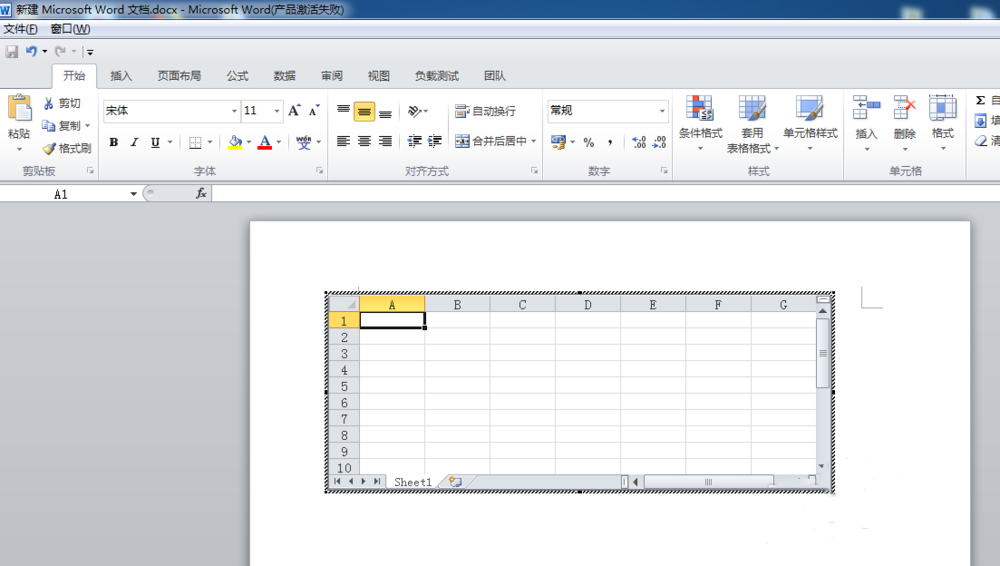Viewport: 1000px width, 566px height.
Task: Click the Merge & Center (合并后居中) button
Action: 491,141
